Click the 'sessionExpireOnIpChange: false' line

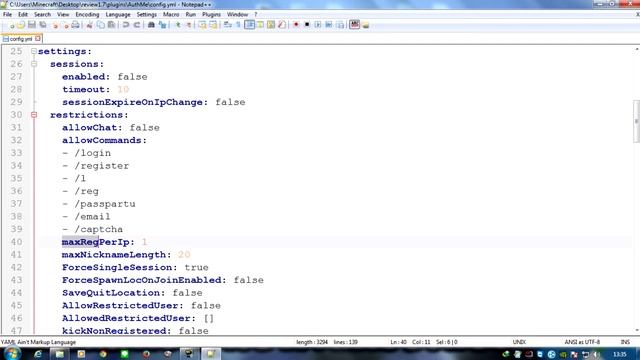[x=153, y=102]
